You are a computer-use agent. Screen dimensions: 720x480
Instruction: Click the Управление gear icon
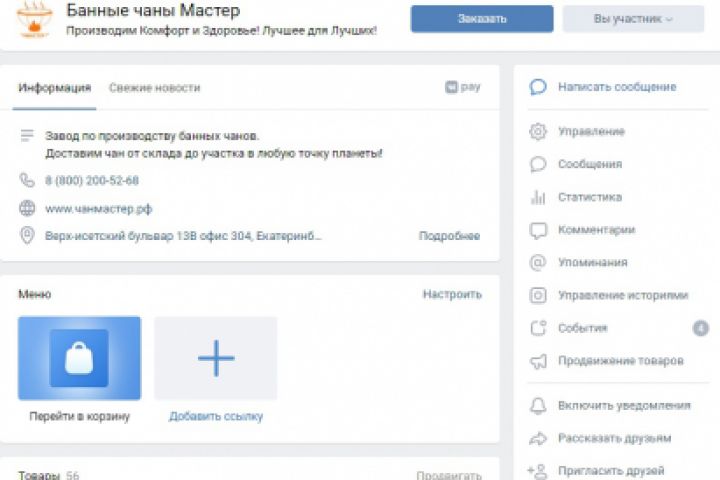click(538, 131)
